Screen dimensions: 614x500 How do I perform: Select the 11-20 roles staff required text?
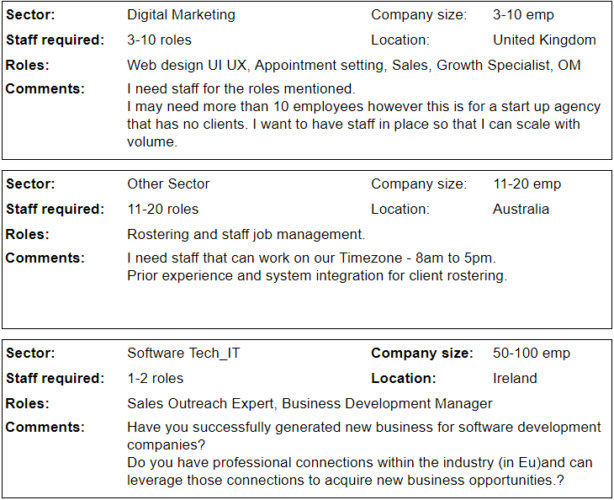coord(163,209)
